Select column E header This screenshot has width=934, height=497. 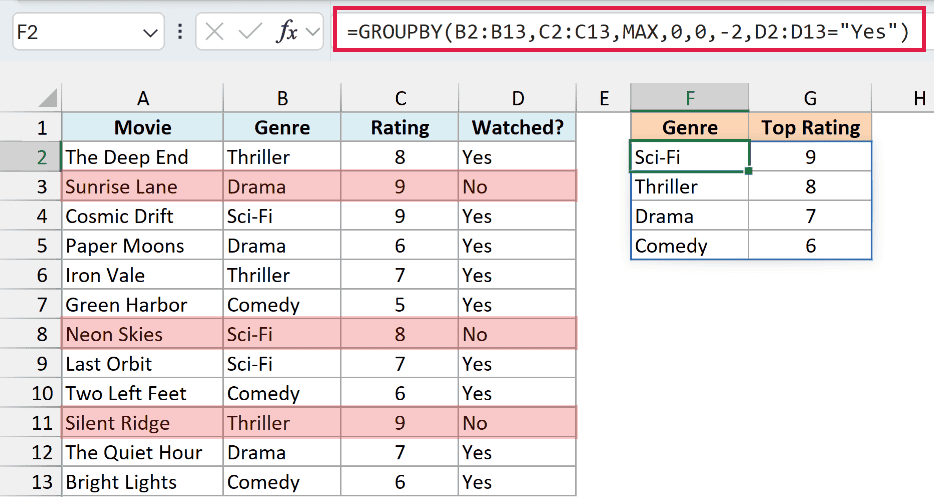(603, 98)
